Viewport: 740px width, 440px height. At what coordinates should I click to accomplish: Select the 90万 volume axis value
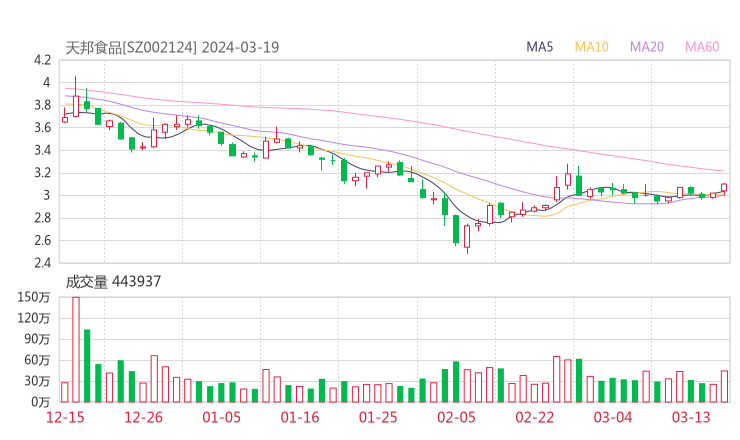(37, 339)
